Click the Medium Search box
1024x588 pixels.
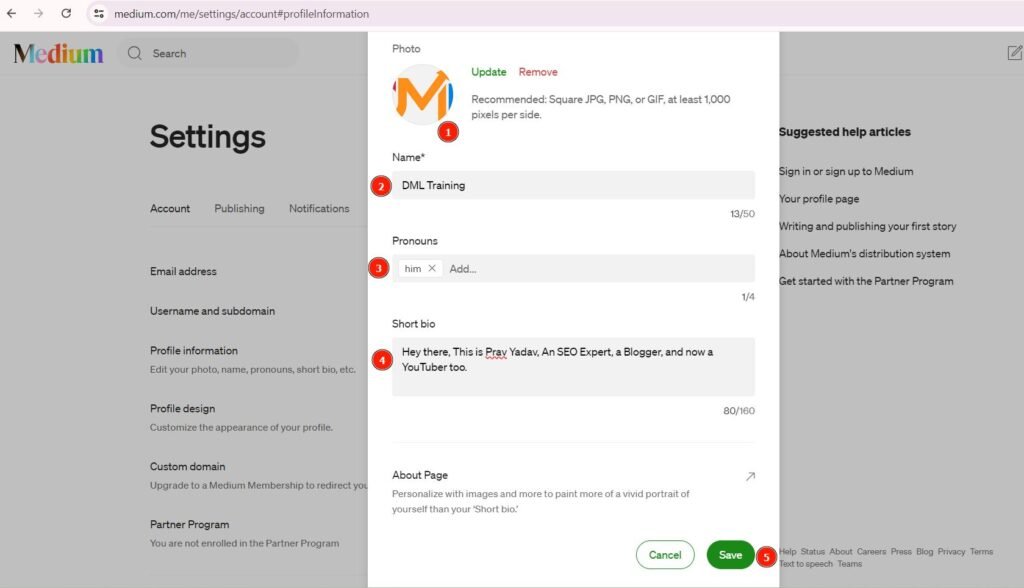209,54
